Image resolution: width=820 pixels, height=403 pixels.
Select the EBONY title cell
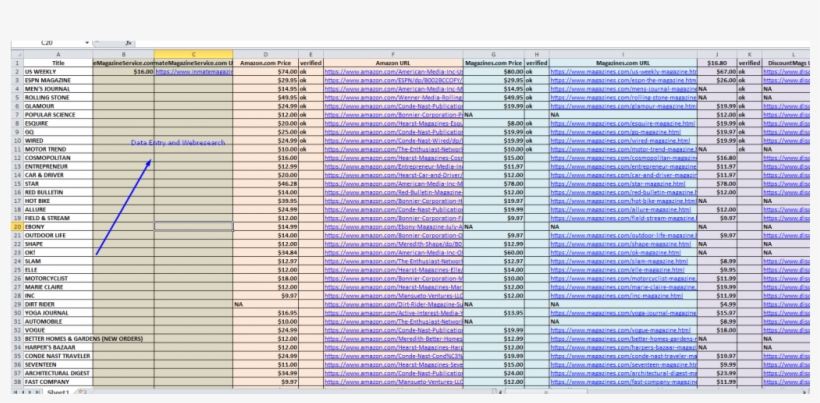click(x=58, y=227)
